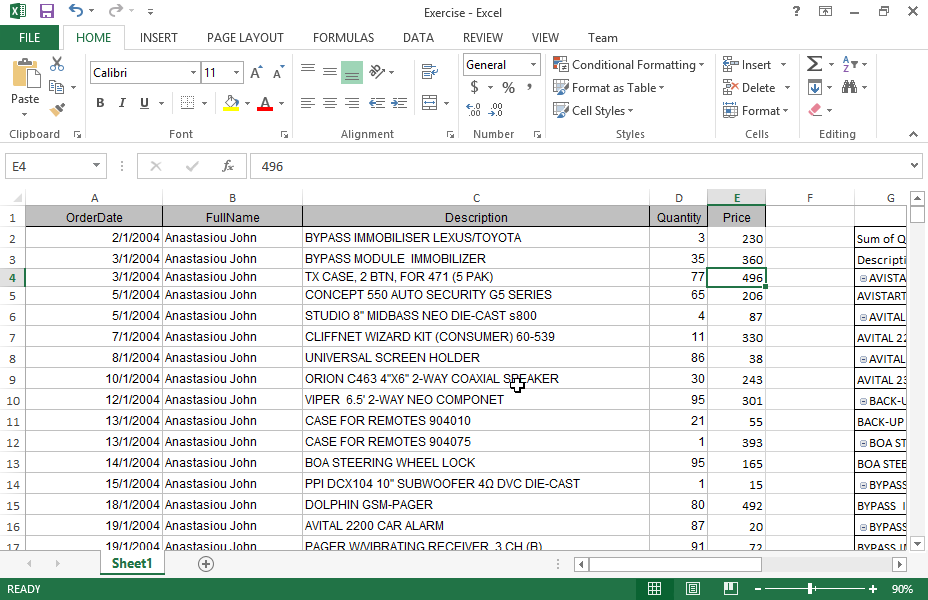Toggle bottom align for cell text
Viewport: 928px width, 600px height.
click(351, 72)
